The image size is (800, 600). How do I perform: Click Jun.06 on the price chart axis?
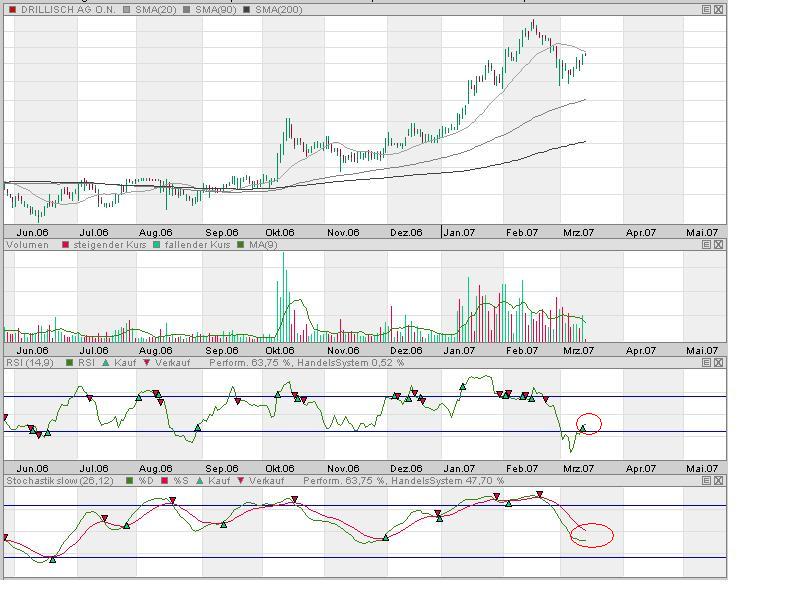[x=32, y=233]
